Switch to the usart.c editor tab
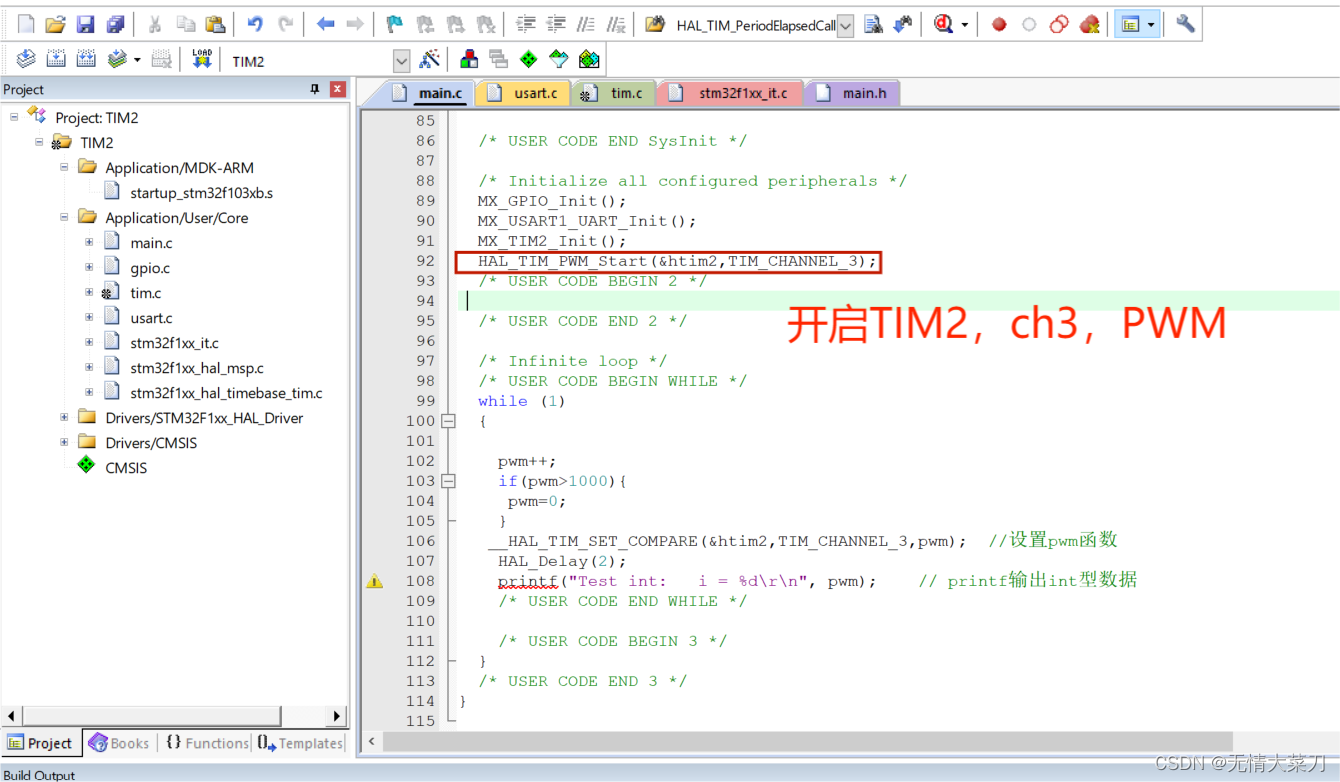 point(523,93)
